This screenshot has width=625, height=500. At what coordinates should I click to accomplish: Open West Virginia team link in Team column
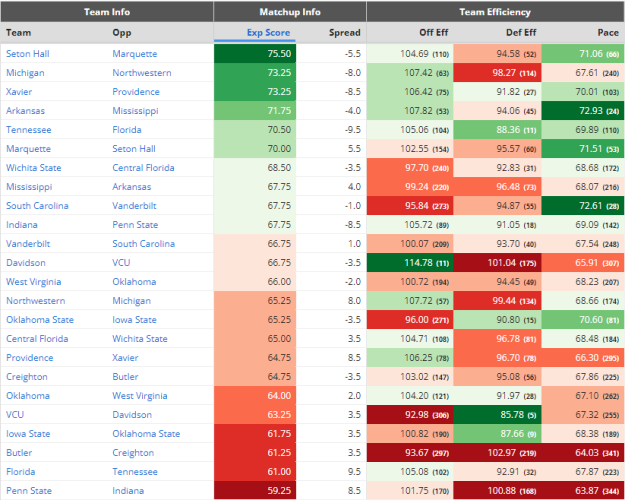point(33,282)
